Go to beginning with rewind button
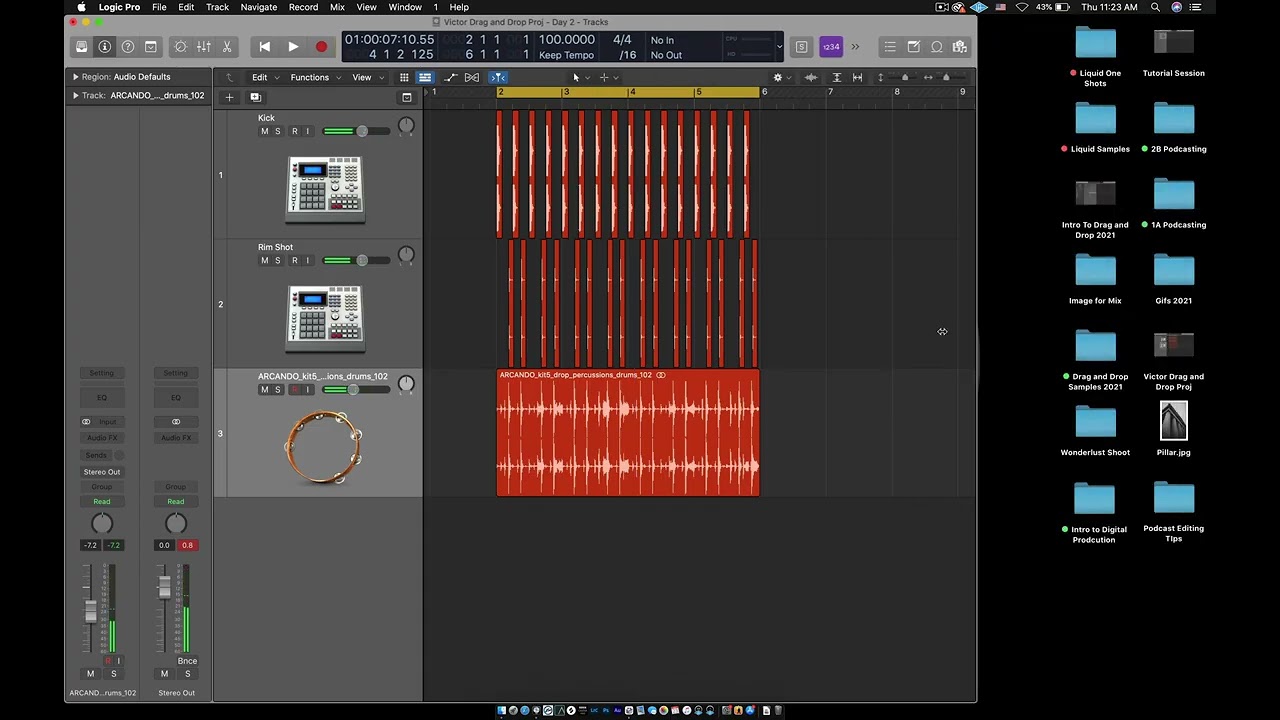 264,47
